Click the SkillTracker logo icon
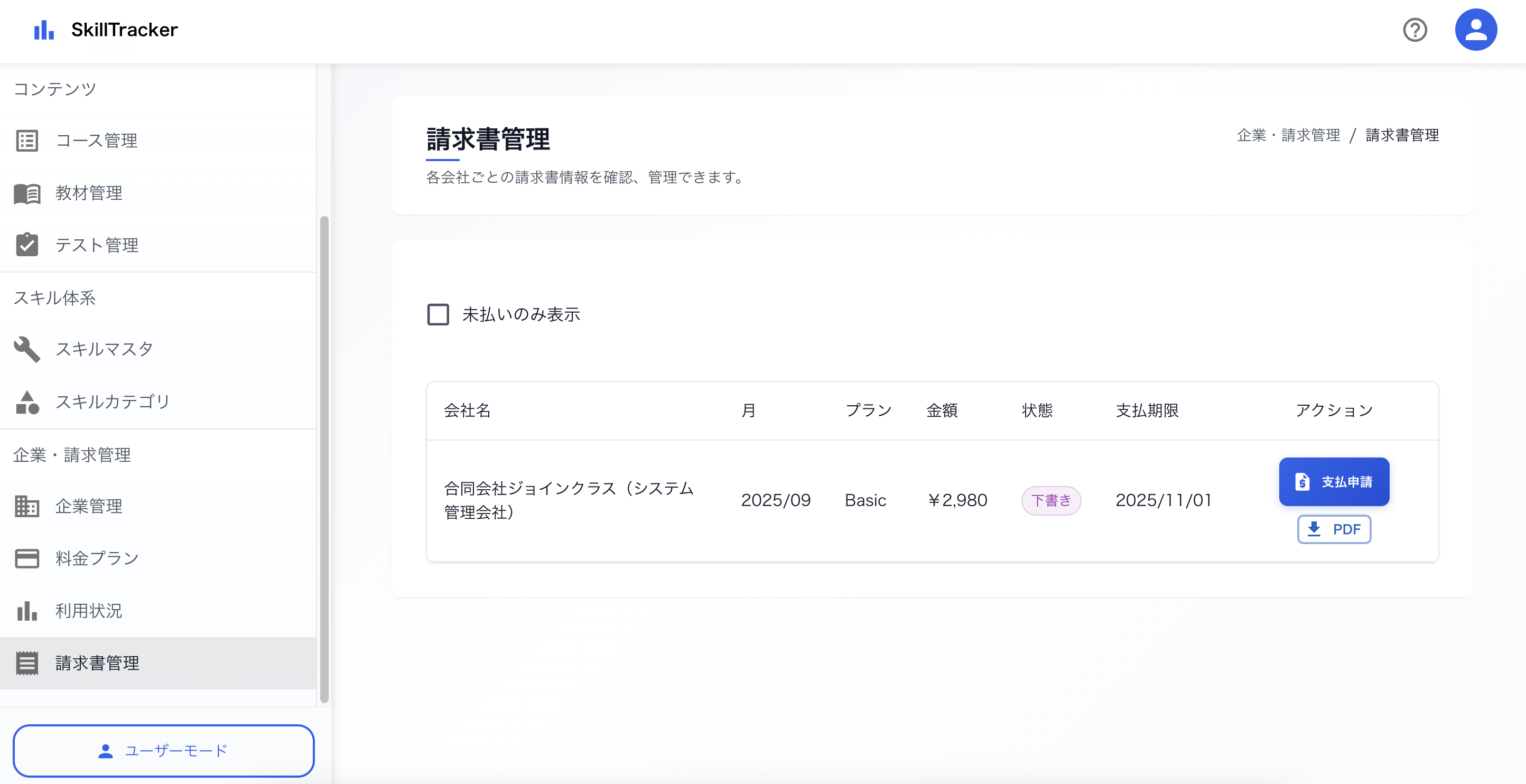 click(44, 29)
